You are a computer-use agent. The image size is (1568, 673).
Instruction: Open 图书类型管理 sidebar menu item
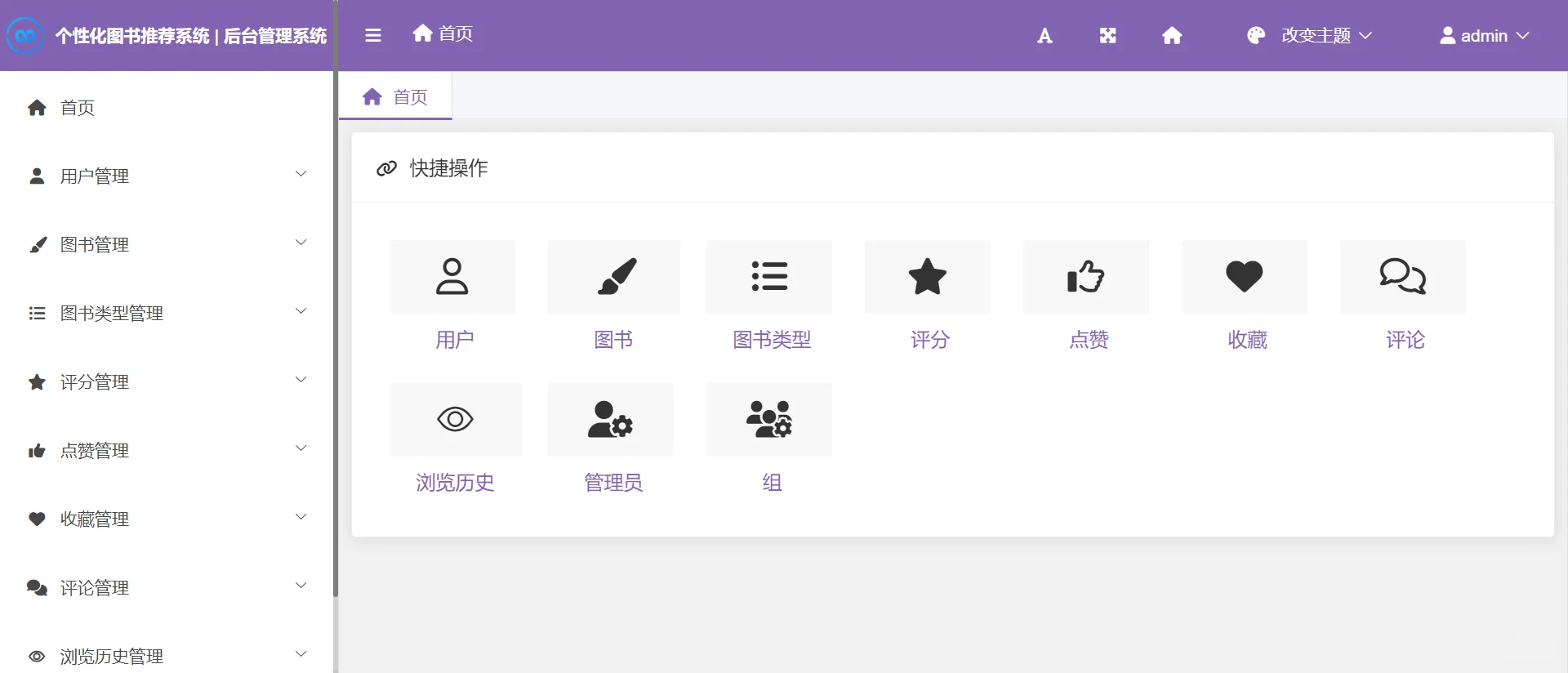167,313
